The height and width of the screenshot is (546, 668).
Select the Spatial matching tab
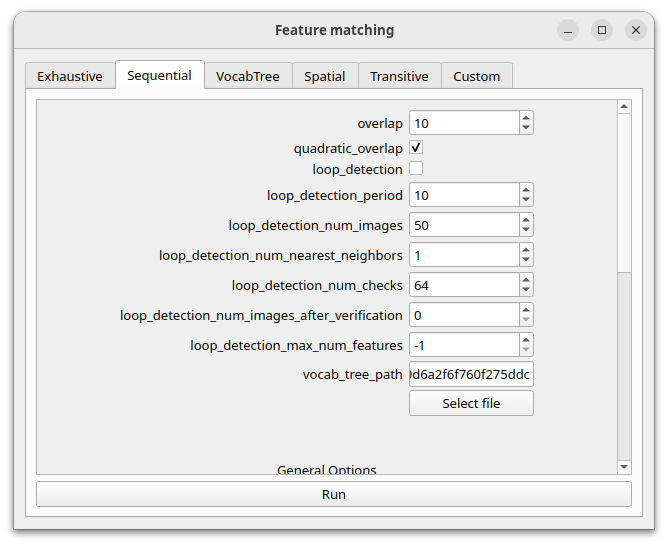click(325, 76)
